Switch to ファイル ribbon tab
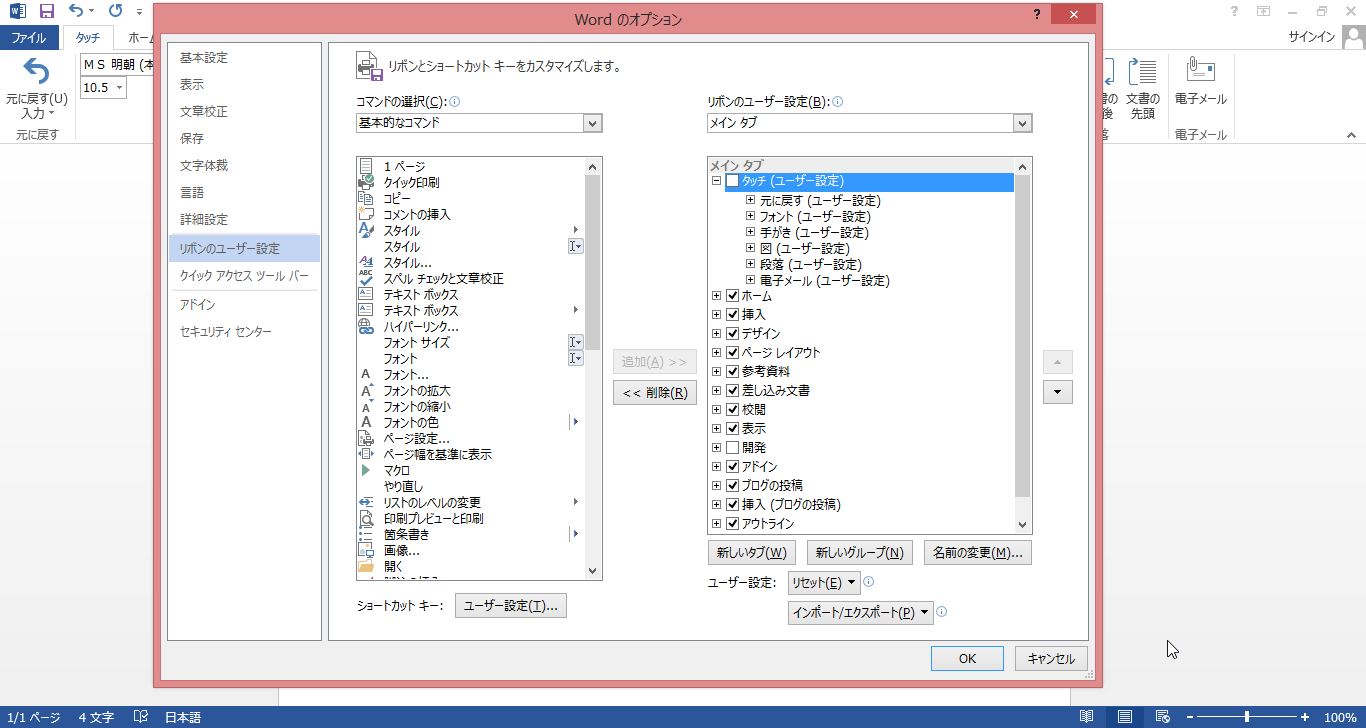This screenshot has width=1366, height=728. click(x=28, y=38)
